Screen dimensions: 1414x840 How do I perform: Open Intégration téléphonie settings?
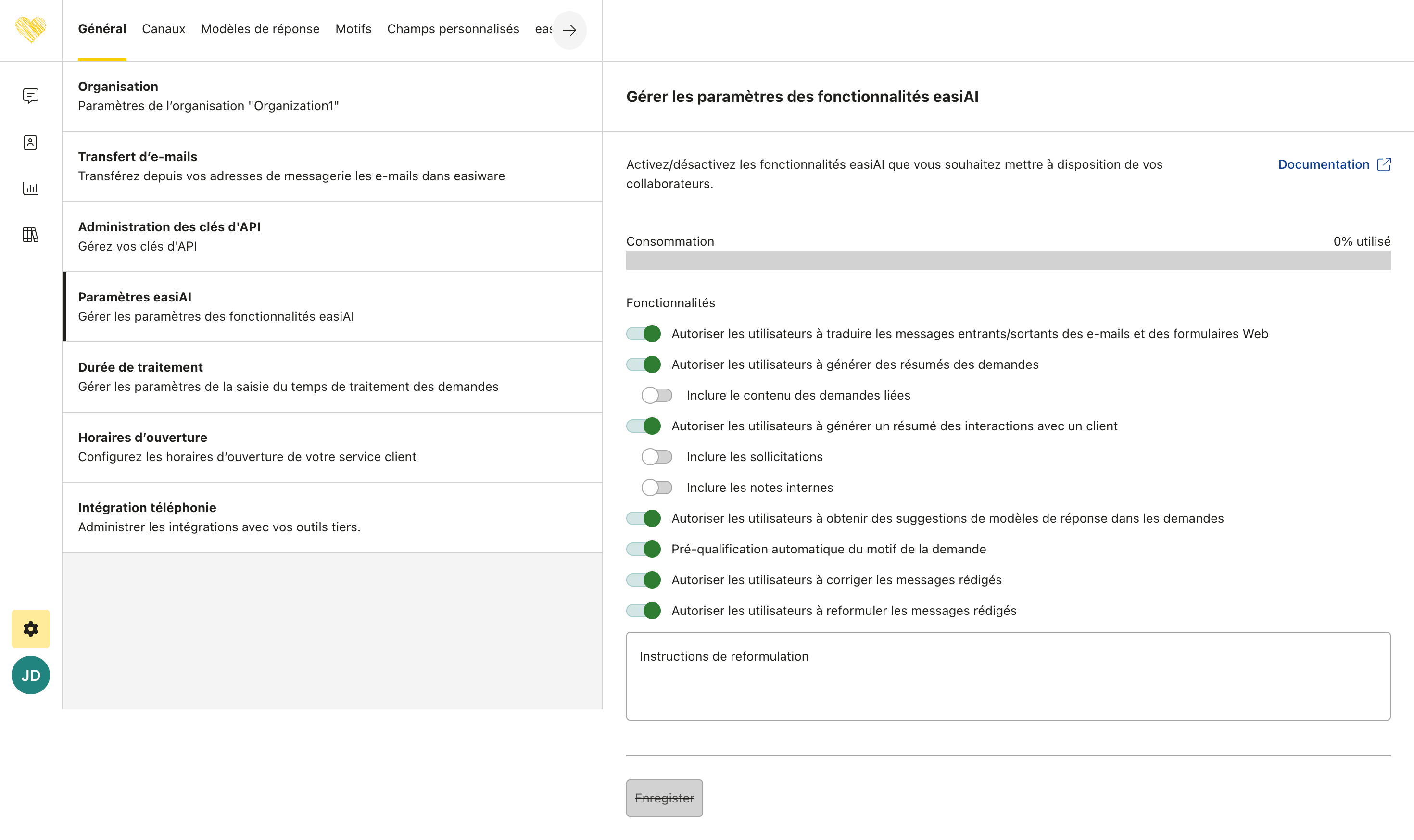[332, 517]
